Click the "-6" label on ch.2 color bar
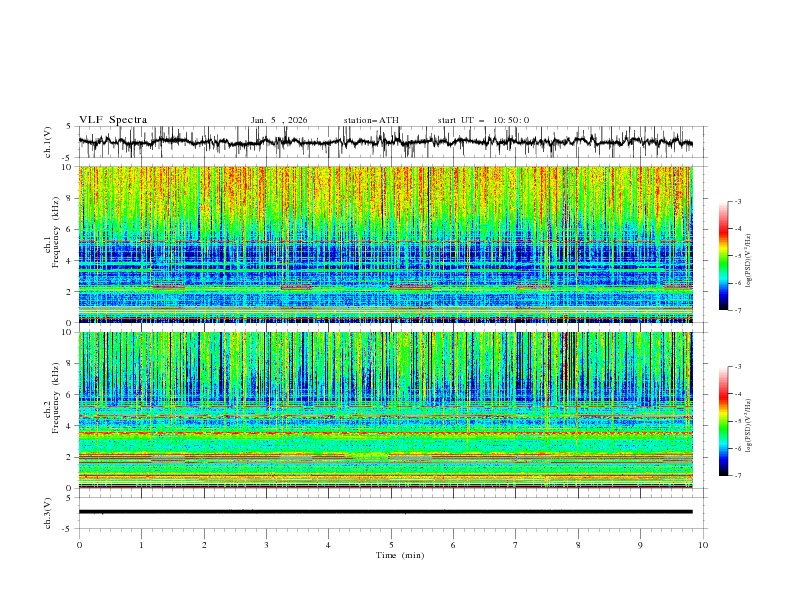Image resolution: width=792 pixels, height=612 pixels. point(738,448)
